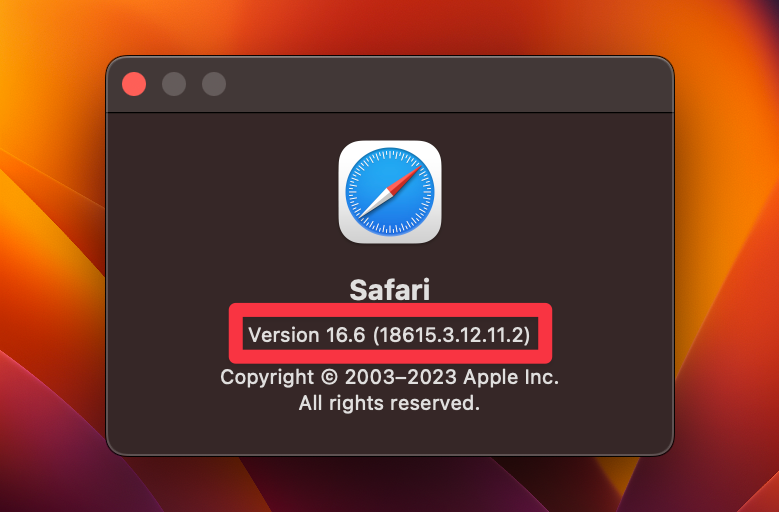Close the About Safari window

point(134,84)
